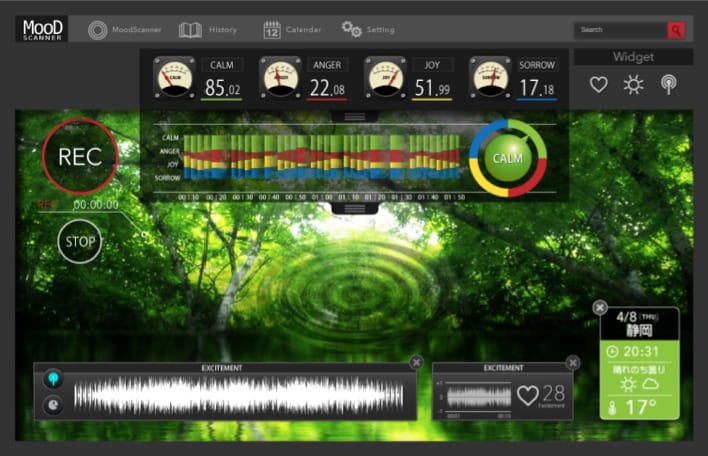This screenshot has width=708, height=456.
Task: Close the large EXCITEMENT waveform widget
Action: click(x=416, y=362)
